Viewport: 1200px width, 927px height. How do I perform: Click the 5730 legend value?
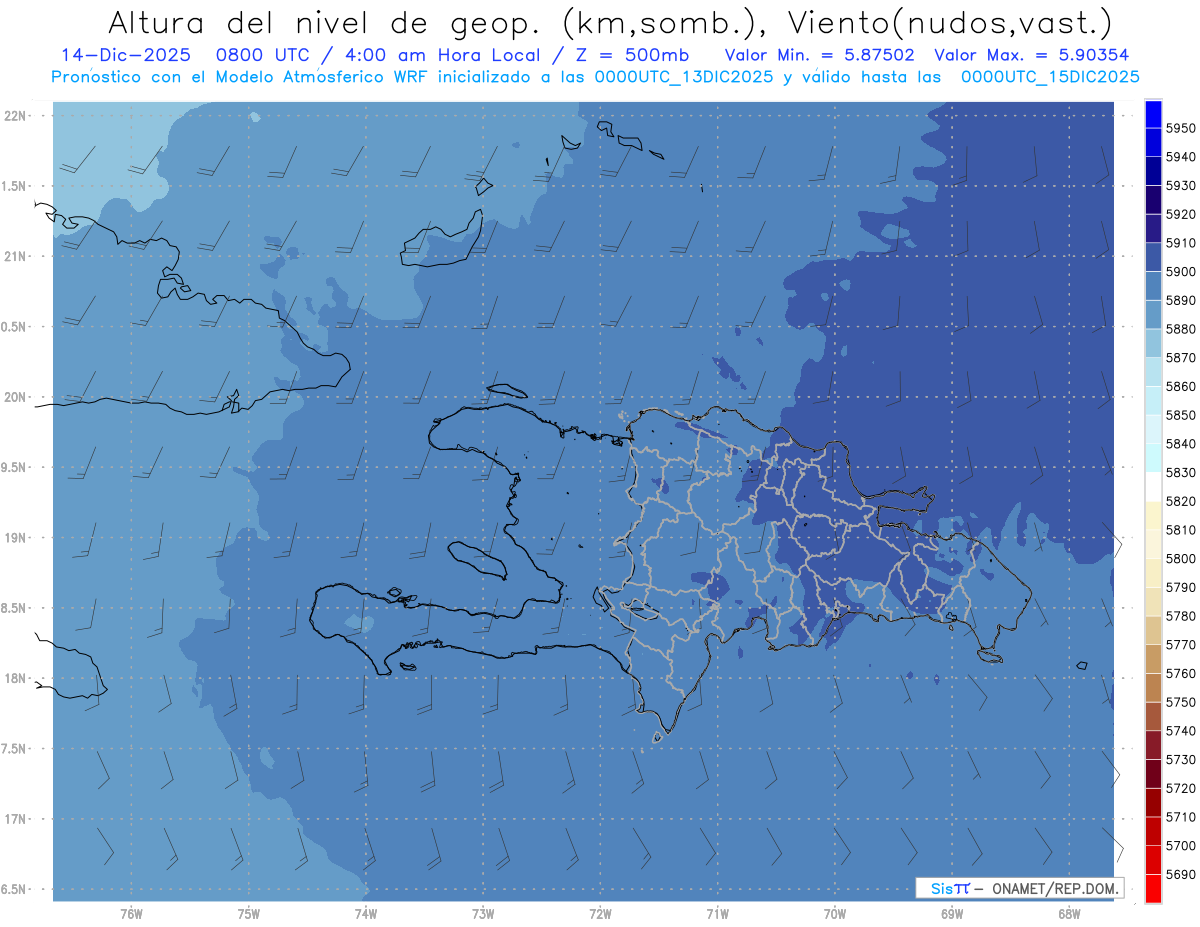click(x=1180, y=759)
